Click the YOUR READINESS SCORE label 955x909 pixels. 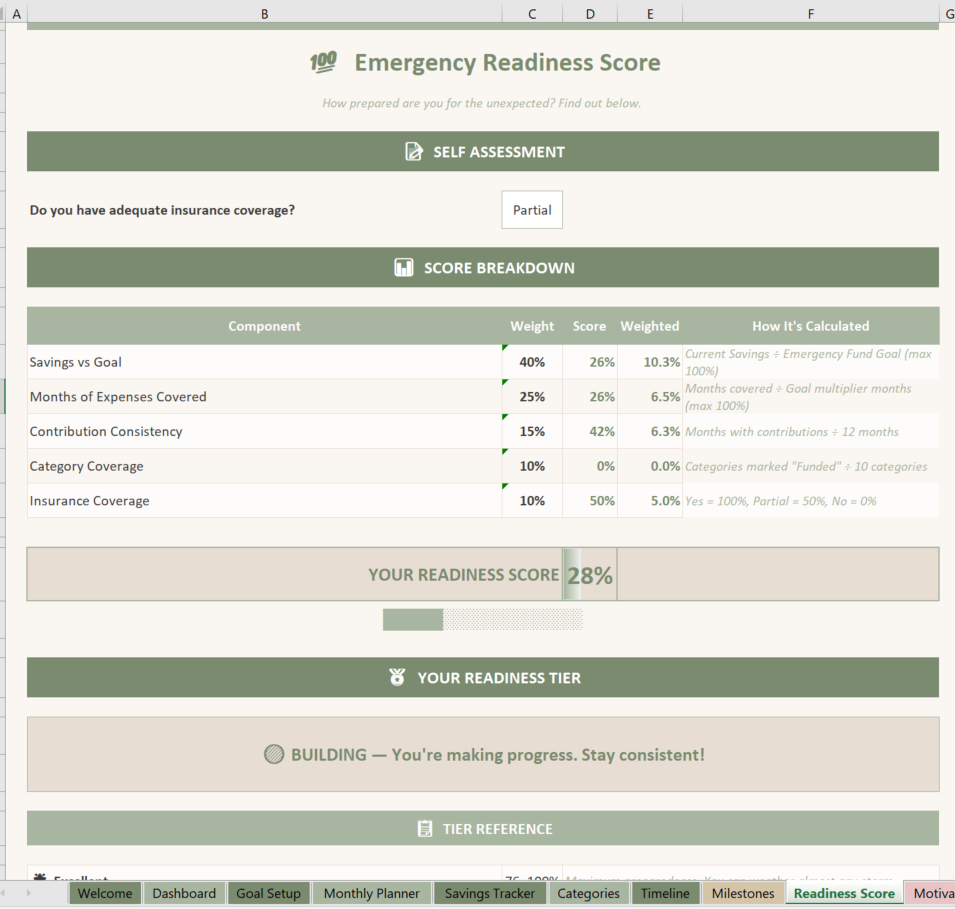[x=463, y=575]
